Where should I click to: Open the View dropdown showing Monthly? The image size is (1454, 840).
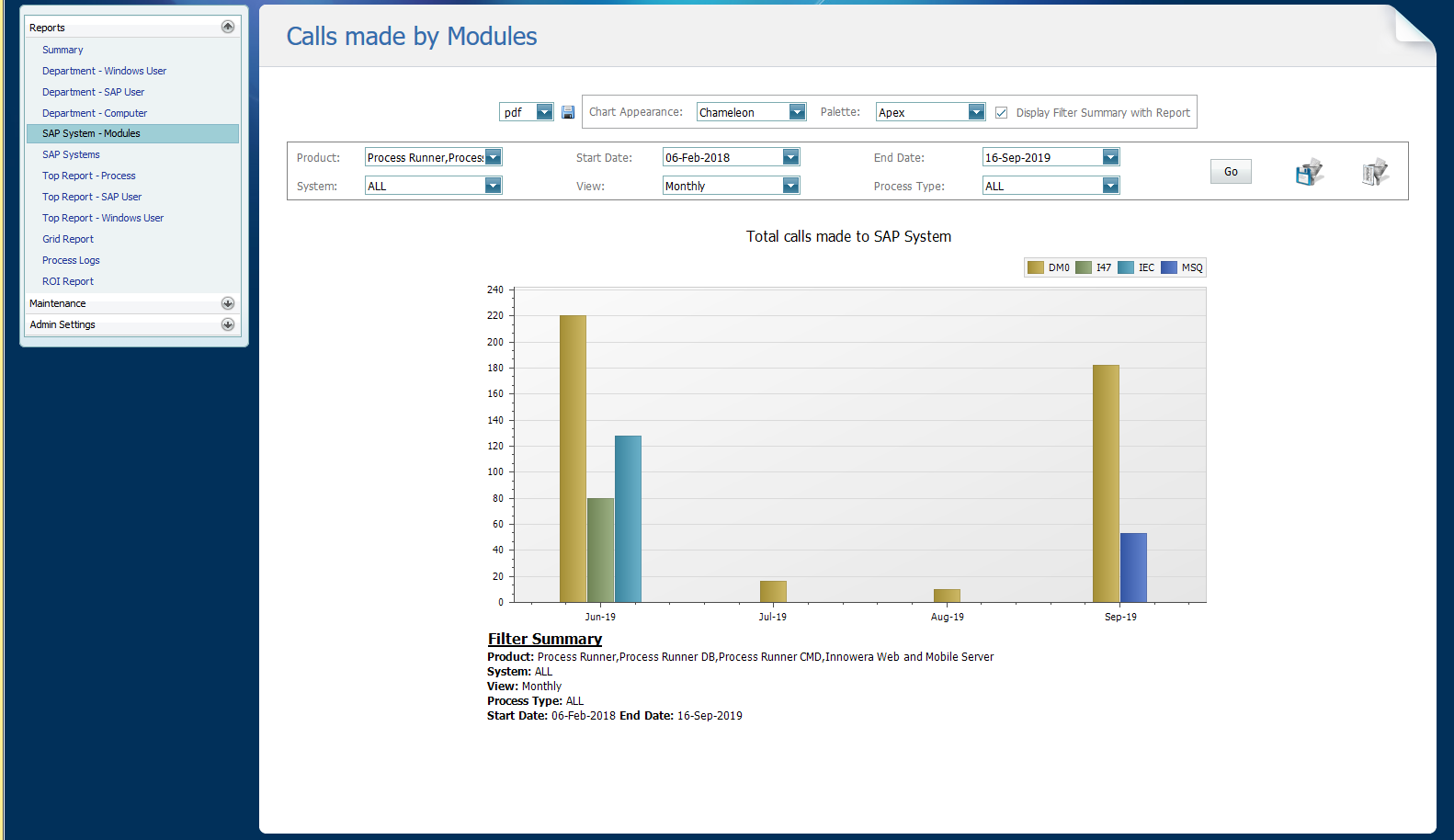(790, 186)
